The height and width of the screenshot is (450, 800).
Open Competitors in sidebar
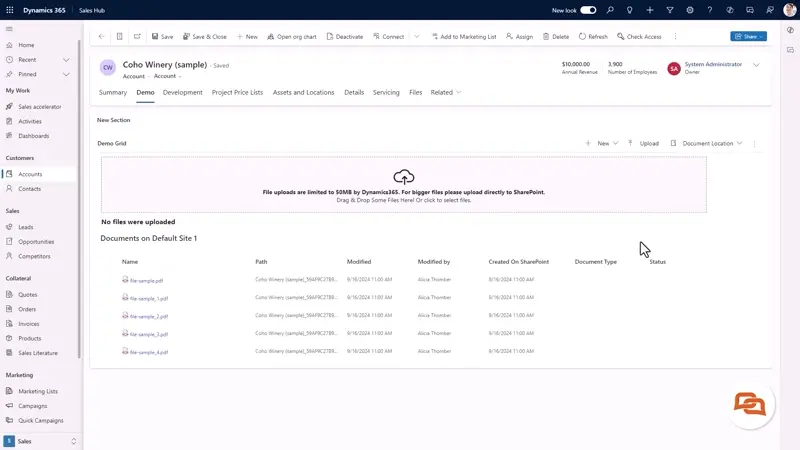[x=34, y=257]
